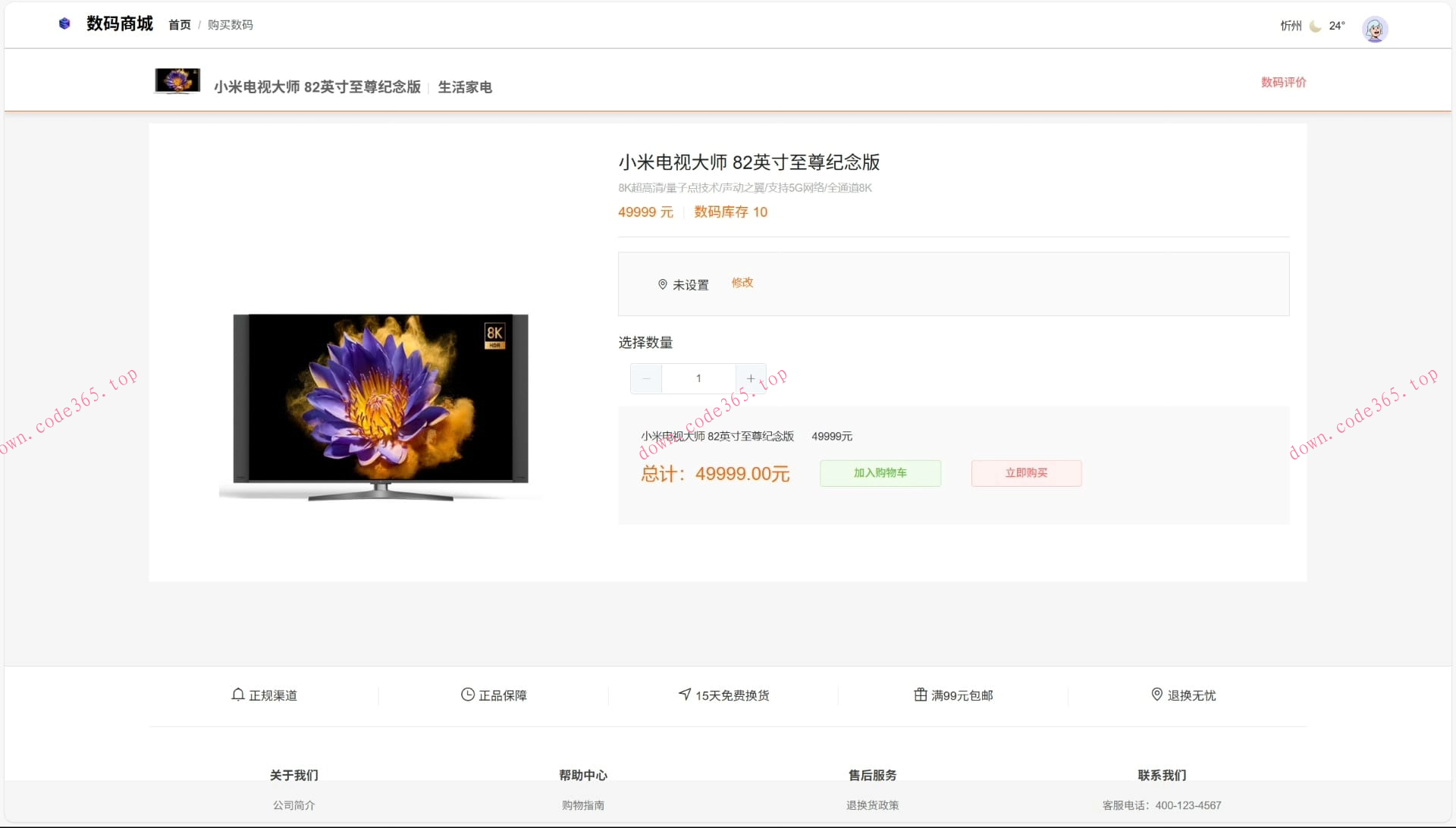Open the 退换货政策 footer link
Screen dimensions: 1456x828
coord(871,805)
